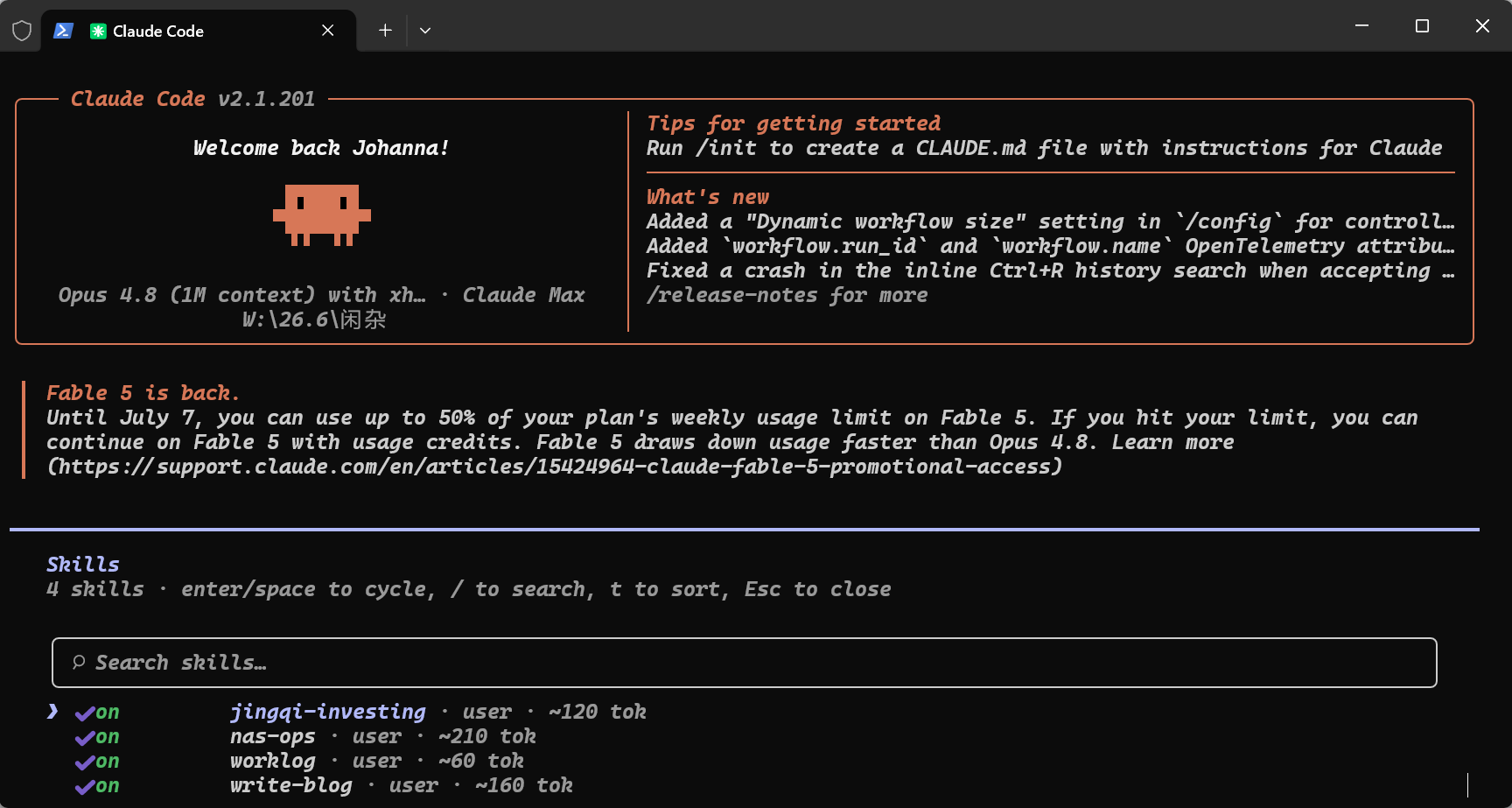Click the "What's new" heading
The width and height of the screenshot is (1512, 808).
(x=708, y=197)
